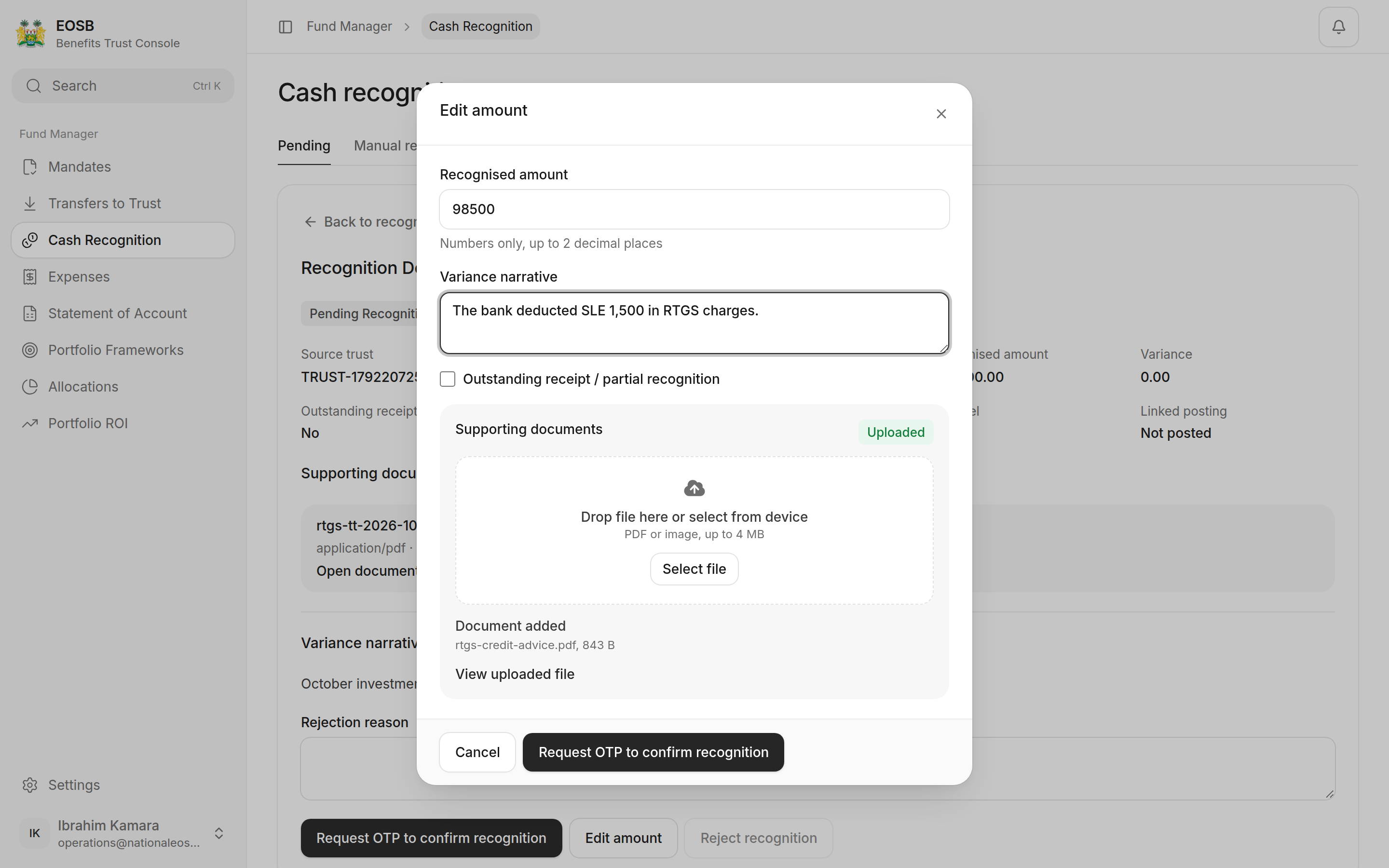Screen dimensions: 1389x868
Task: Click the Portfolio ROI trend icon
Action: click(x=30, y=424)
